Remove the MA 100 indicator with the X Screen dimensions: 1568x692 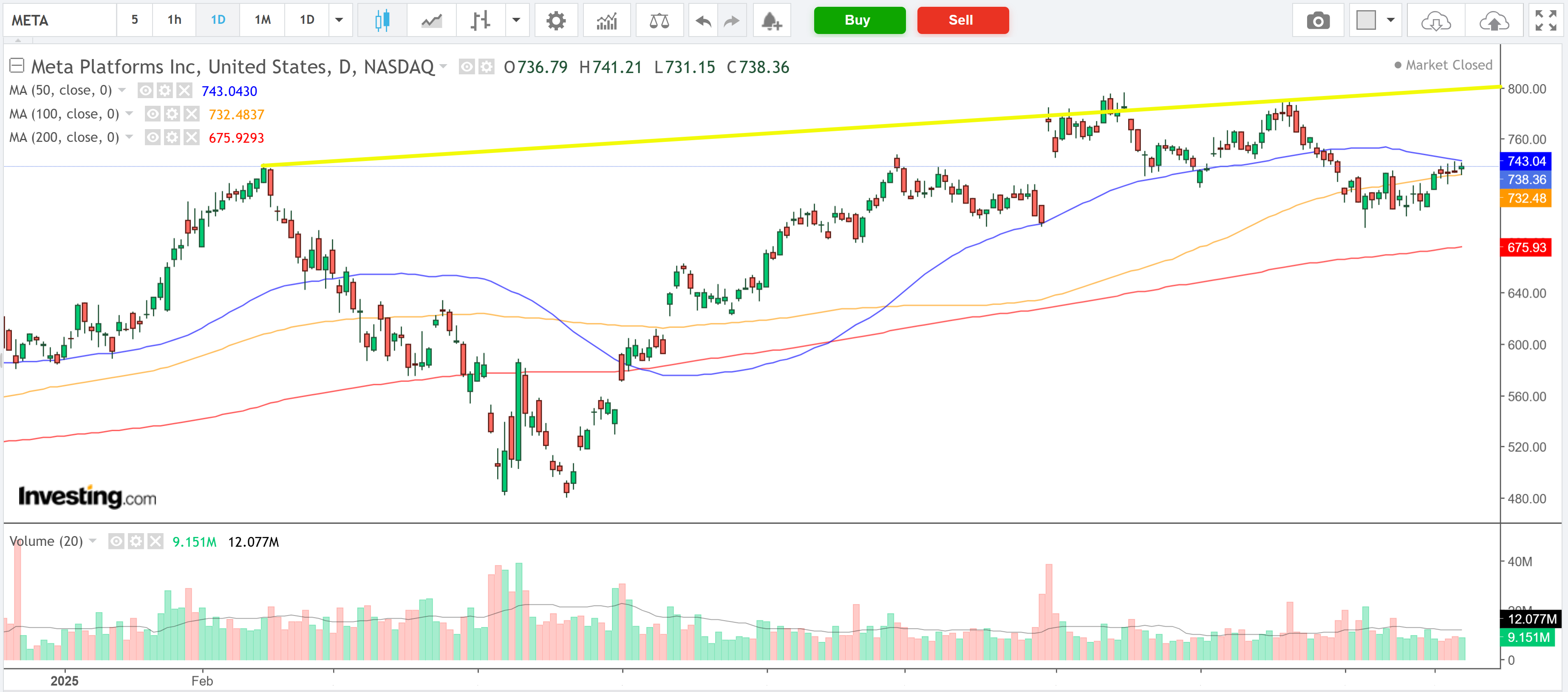[192, 114]
